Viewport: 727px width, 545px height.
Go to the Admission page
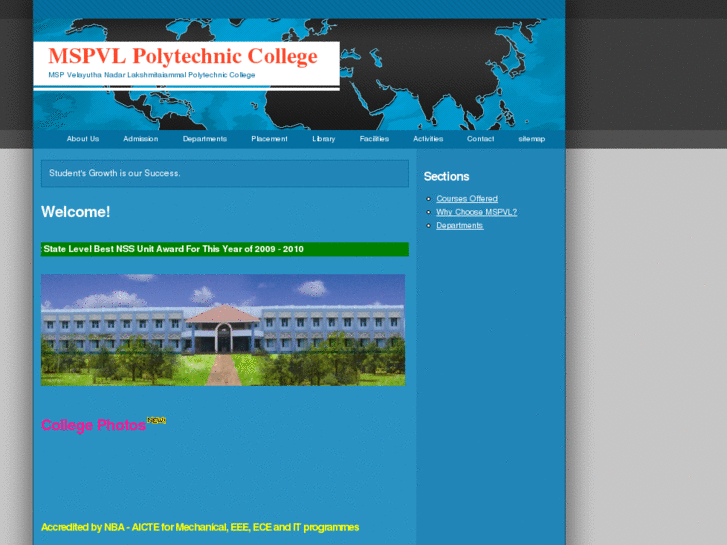click(x=140, y=139)
